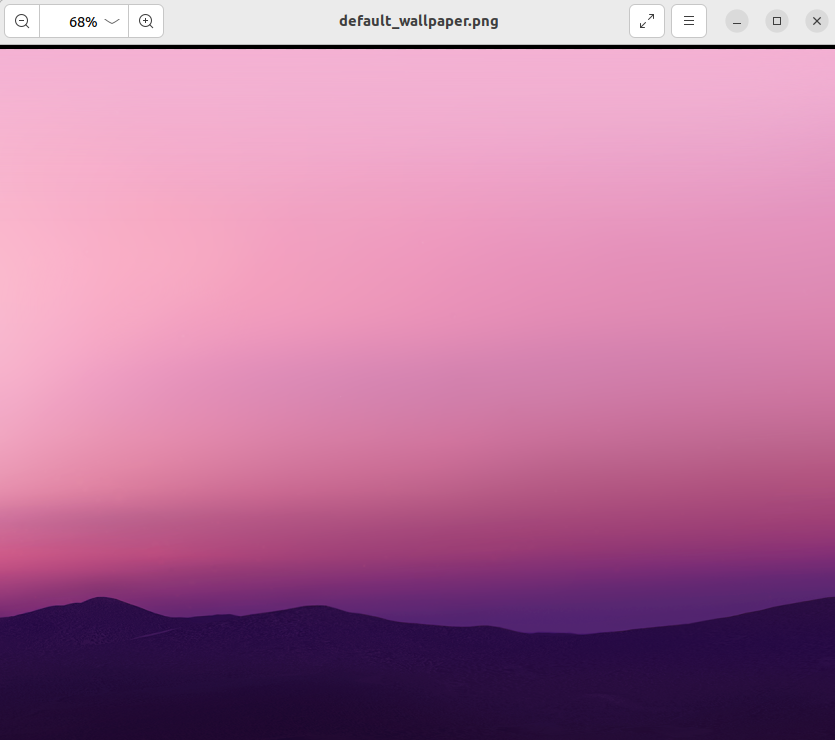835x740 pixels.
Task: Close the image viewer window
Action: point(816,21)
